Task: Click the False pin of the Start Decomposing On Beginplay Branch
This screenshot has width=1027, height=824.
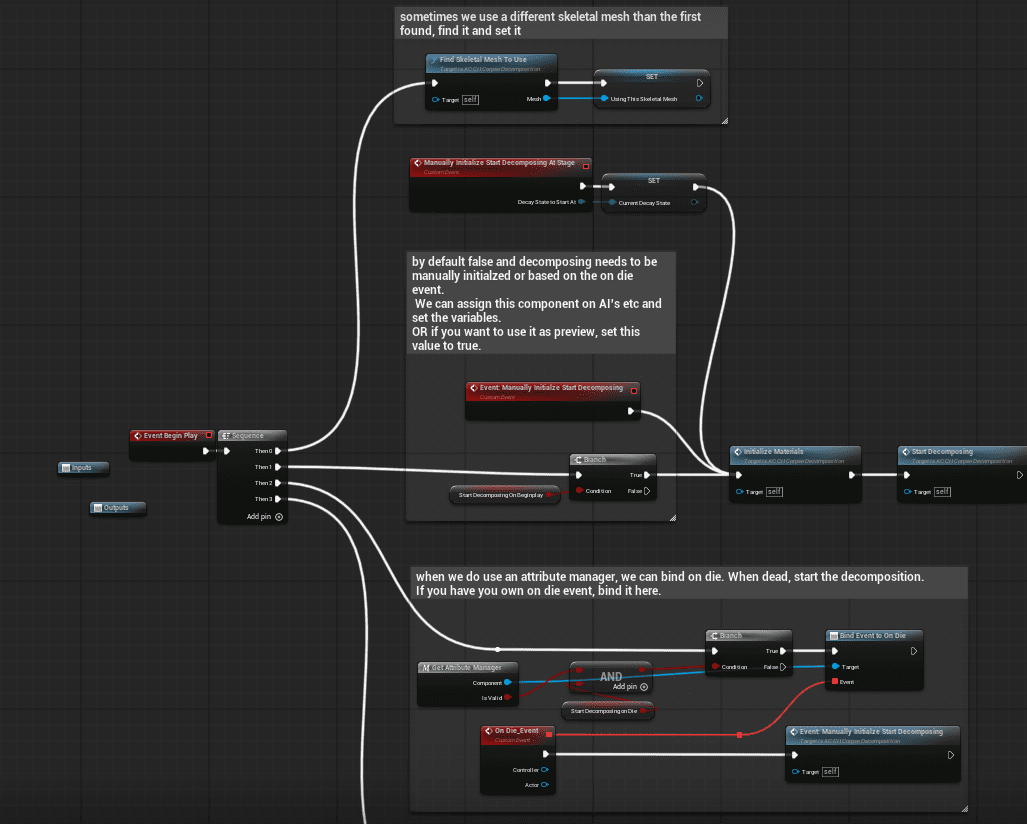Action: click(647, 491)
